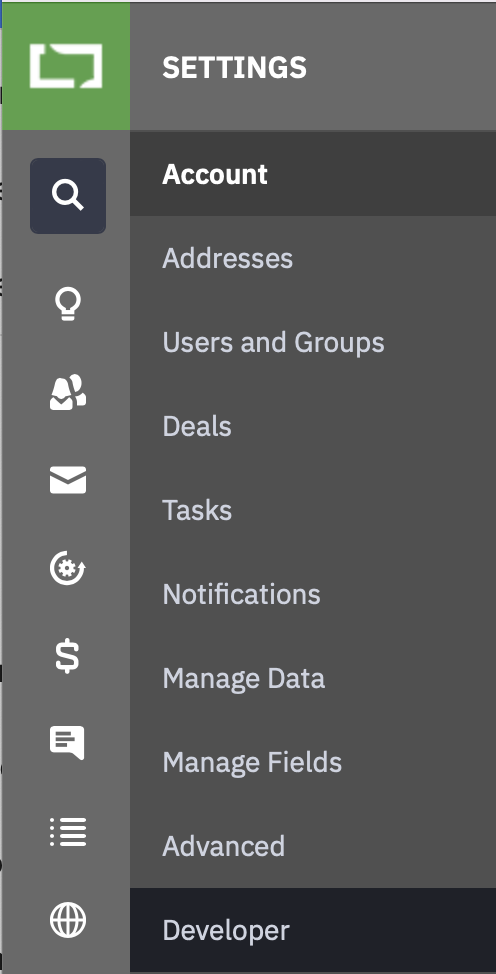Go to Users and Groups settings
Viewport: 496px width, 974px height.
click(x=313, y=342)
